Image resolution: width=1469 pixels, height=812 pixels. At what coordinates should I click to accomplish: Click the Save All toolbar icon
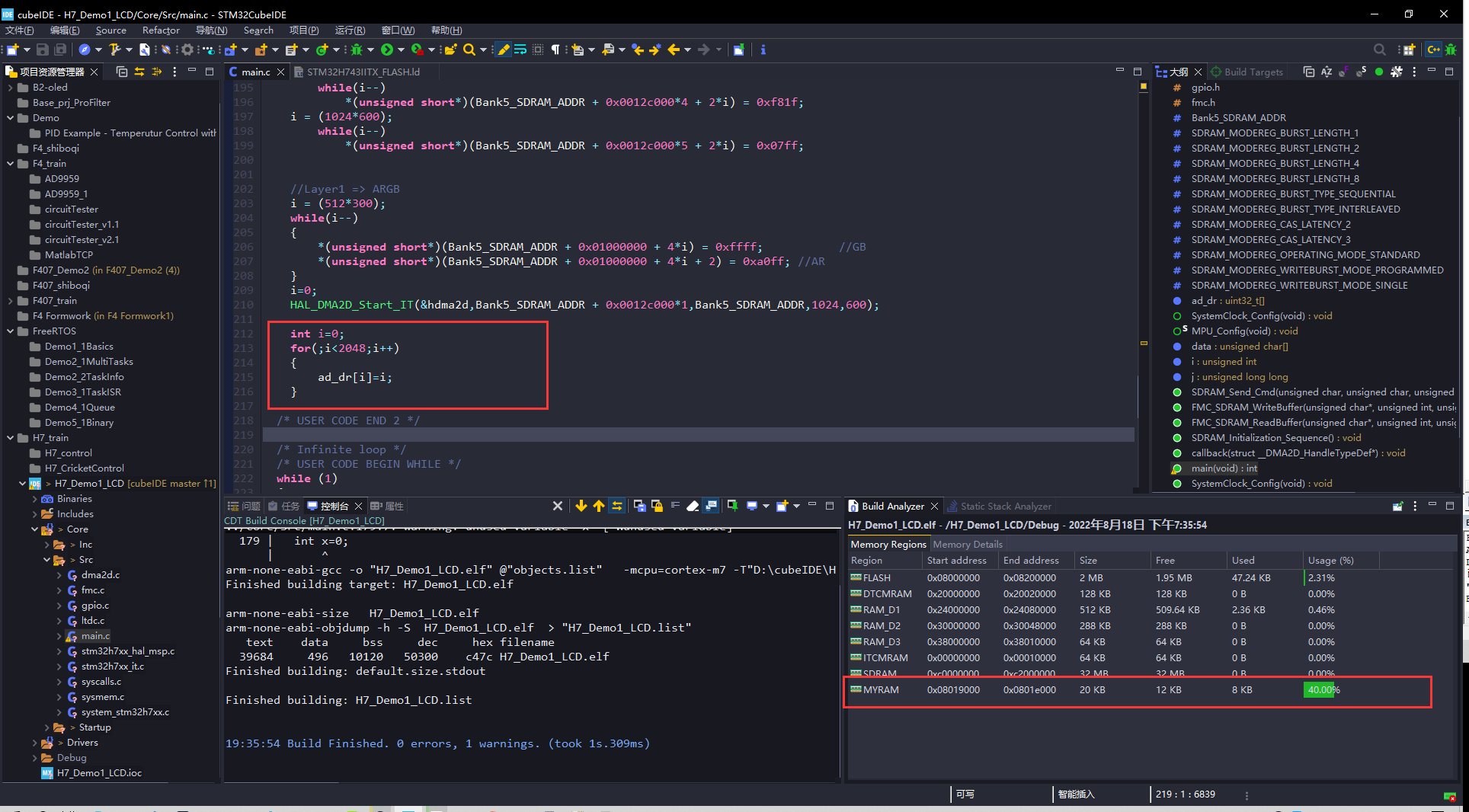[x=59, y=50]
